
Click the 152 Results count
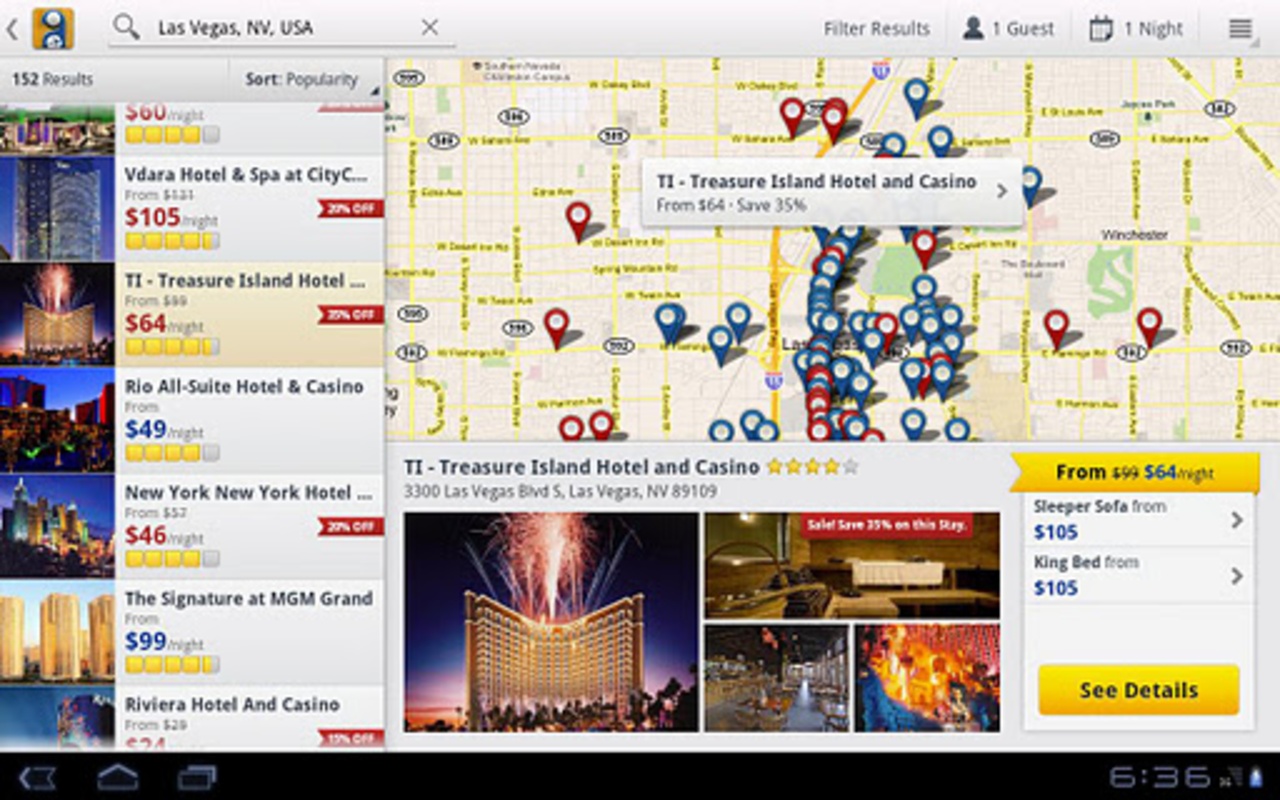(x=52, y=79)
